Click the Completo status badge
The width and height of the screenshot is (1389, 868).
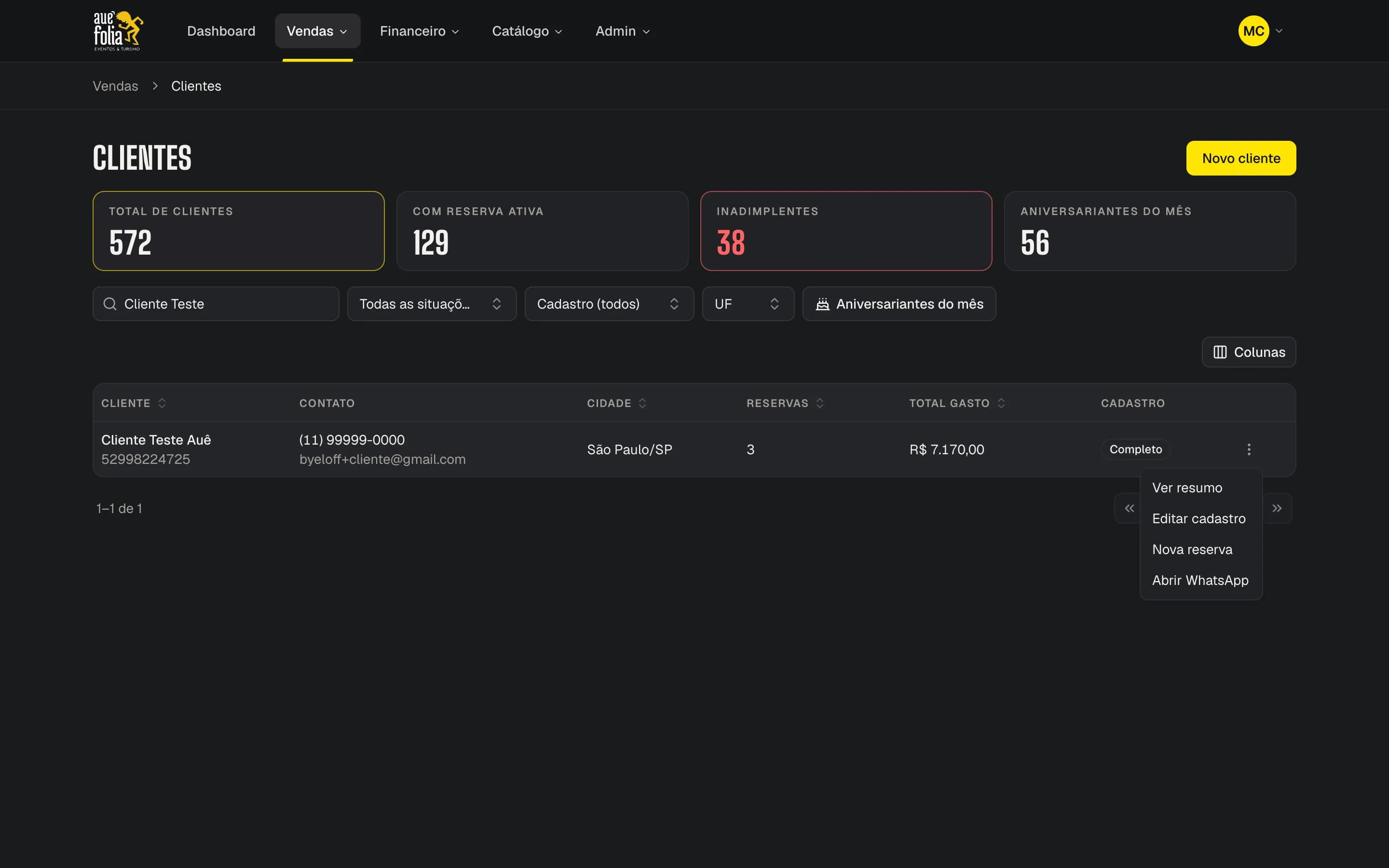1135,449
